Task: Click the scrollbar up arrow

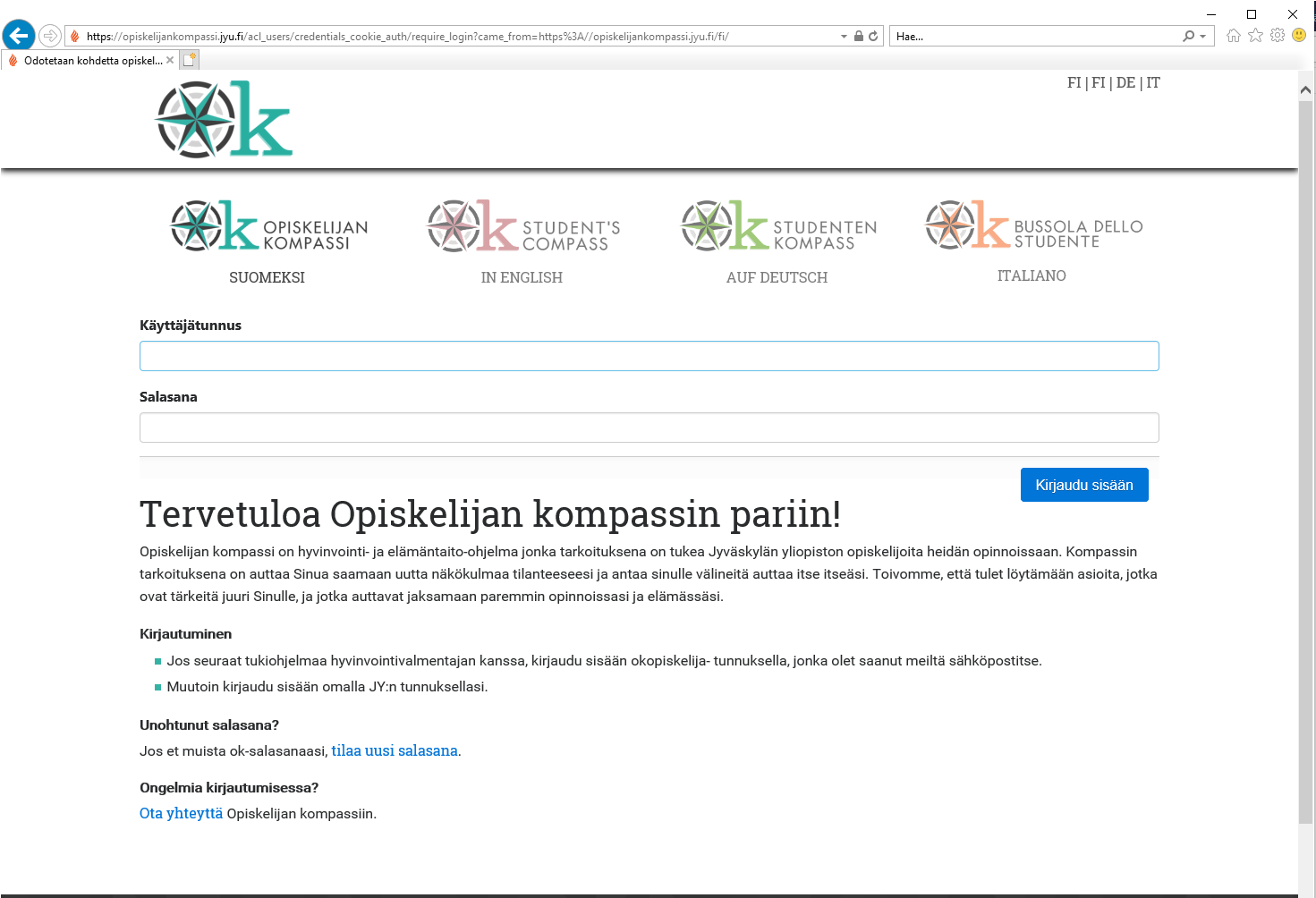Action: (x=1306, y=90)
